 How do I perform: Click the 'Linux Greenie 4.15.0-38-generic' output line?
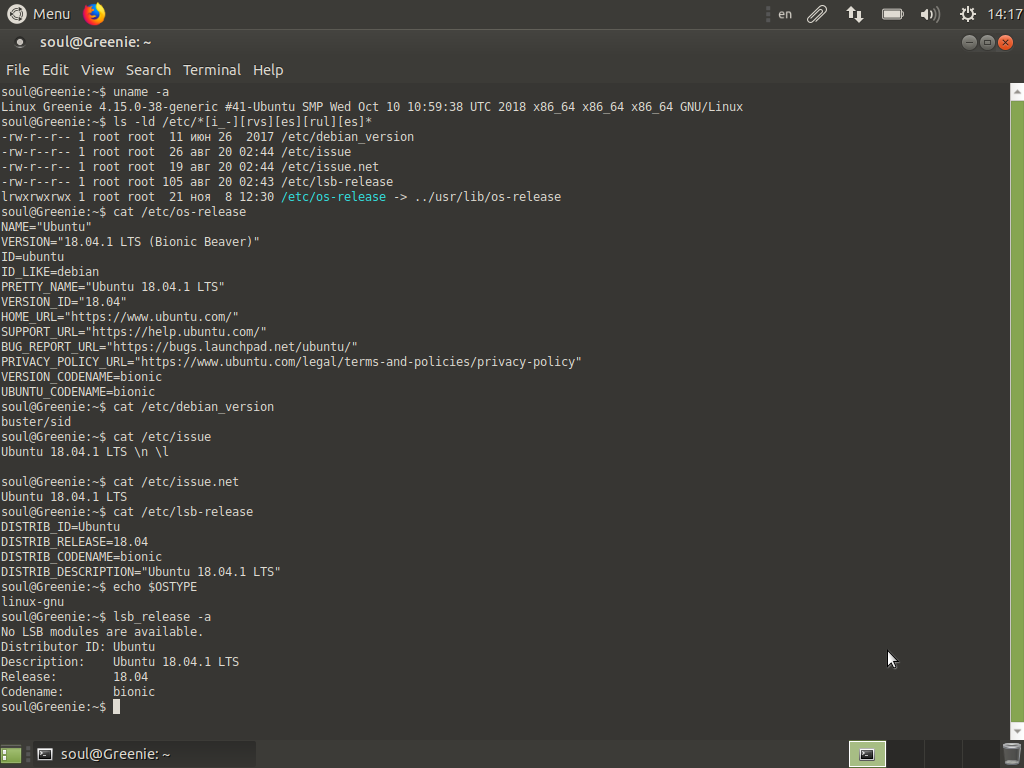[x=372, y=107]
